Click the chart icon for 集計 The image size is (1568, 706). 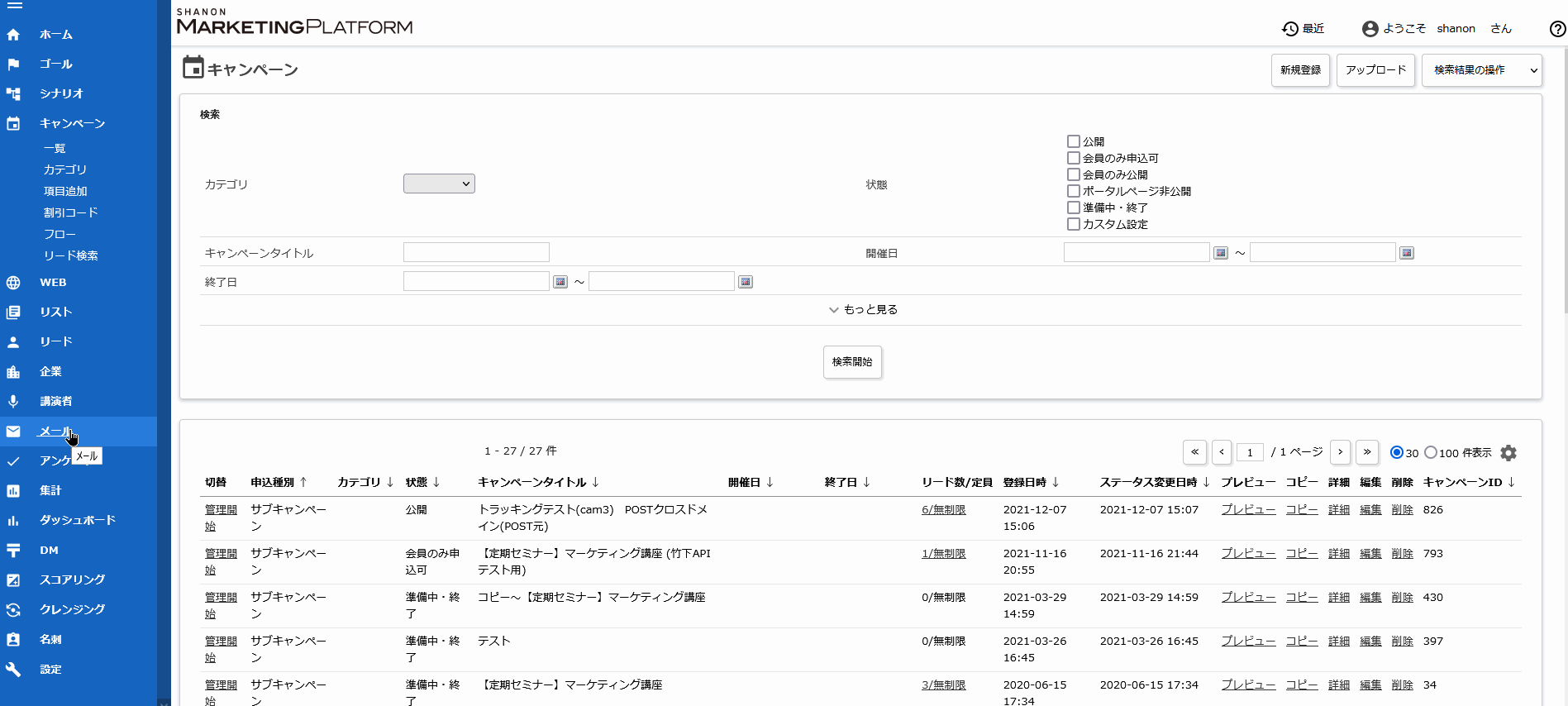13,491
